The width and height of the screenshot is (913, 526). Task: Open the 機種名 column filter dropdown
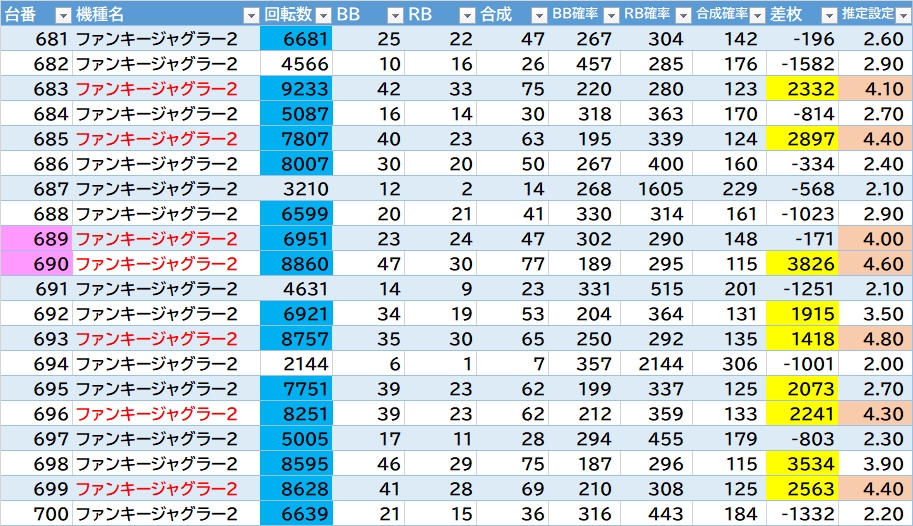tap(251, 15)
